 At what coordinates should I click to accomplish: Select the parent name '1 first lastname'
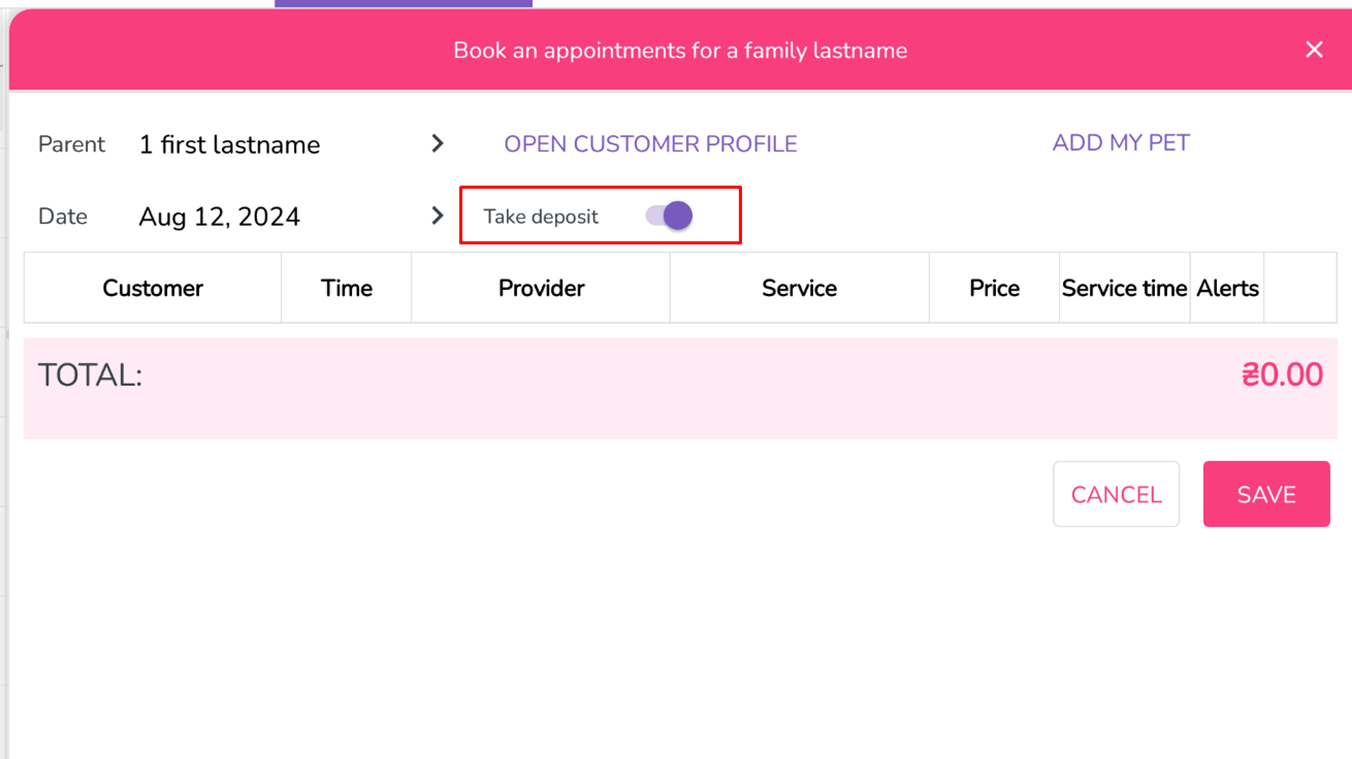click(x=229, y=145)
